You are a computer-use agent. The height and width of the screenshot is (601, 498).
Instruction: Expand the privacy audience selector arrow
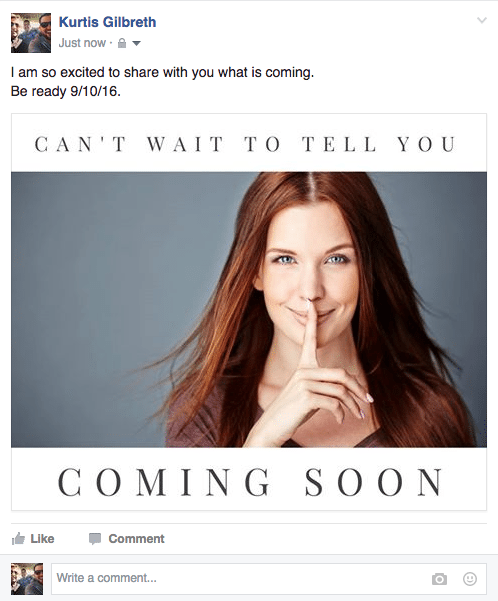coord(136,43)
